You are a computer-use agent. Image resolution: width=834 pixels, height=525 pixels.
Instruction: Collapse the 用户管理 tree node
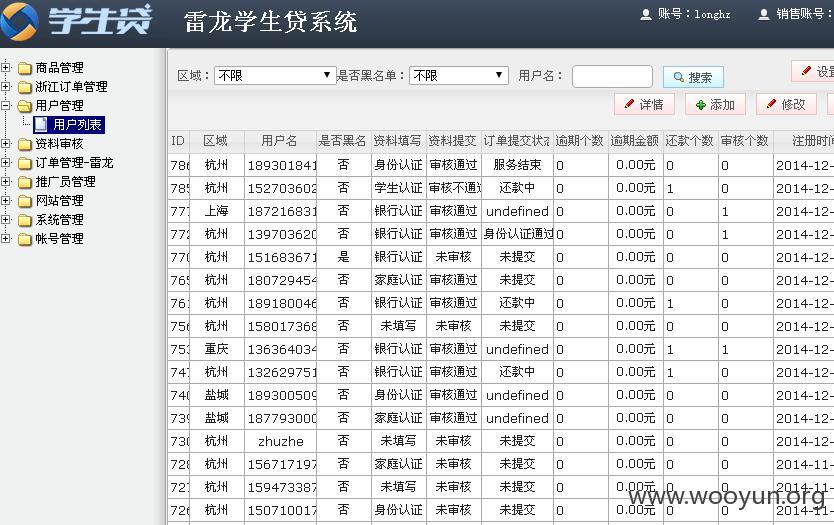(x=5, y=105)
